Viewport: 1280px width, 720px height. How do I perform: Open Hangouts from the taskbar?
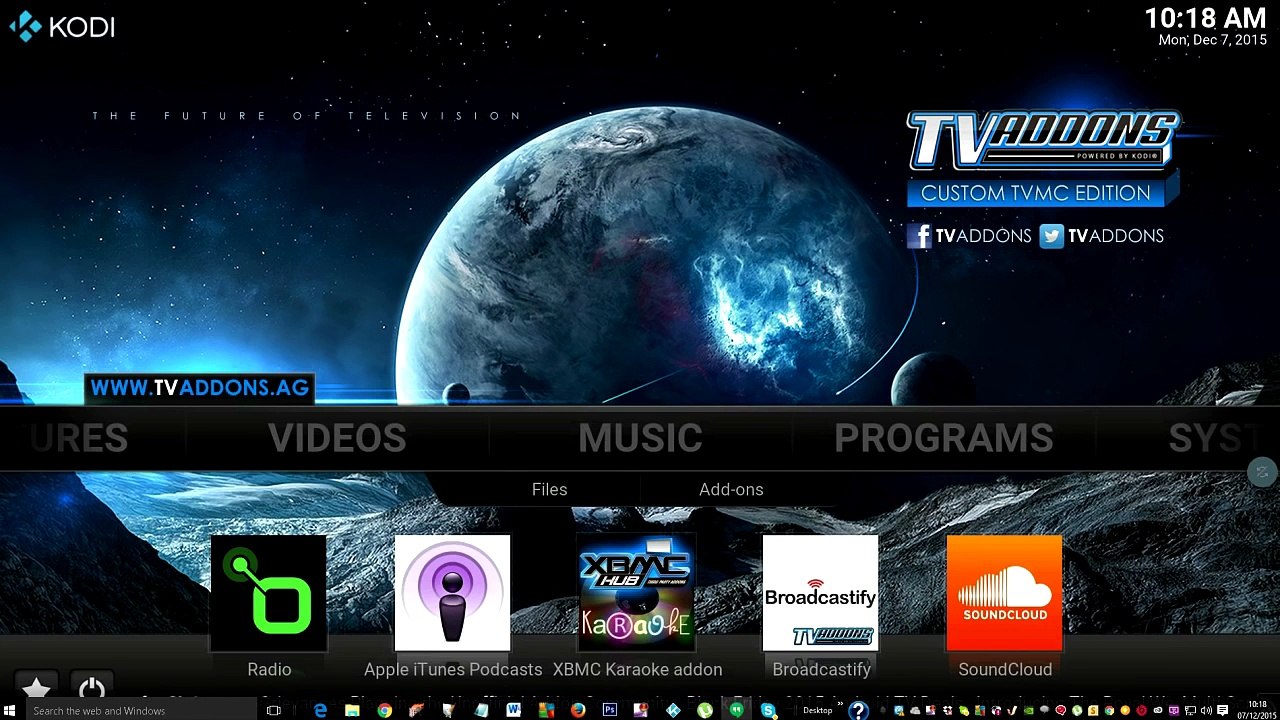[x=737, y=710]
